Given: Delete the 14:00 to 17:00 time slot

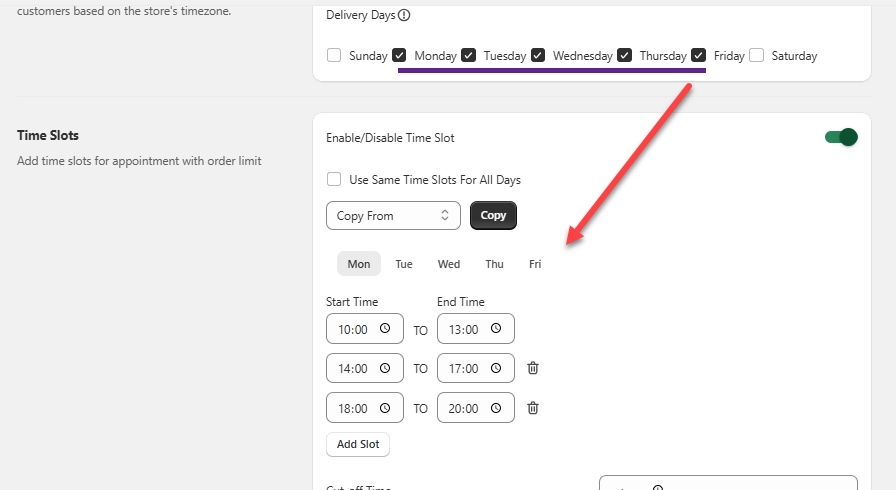Looking at the screenshot, I should click(533, 368).
